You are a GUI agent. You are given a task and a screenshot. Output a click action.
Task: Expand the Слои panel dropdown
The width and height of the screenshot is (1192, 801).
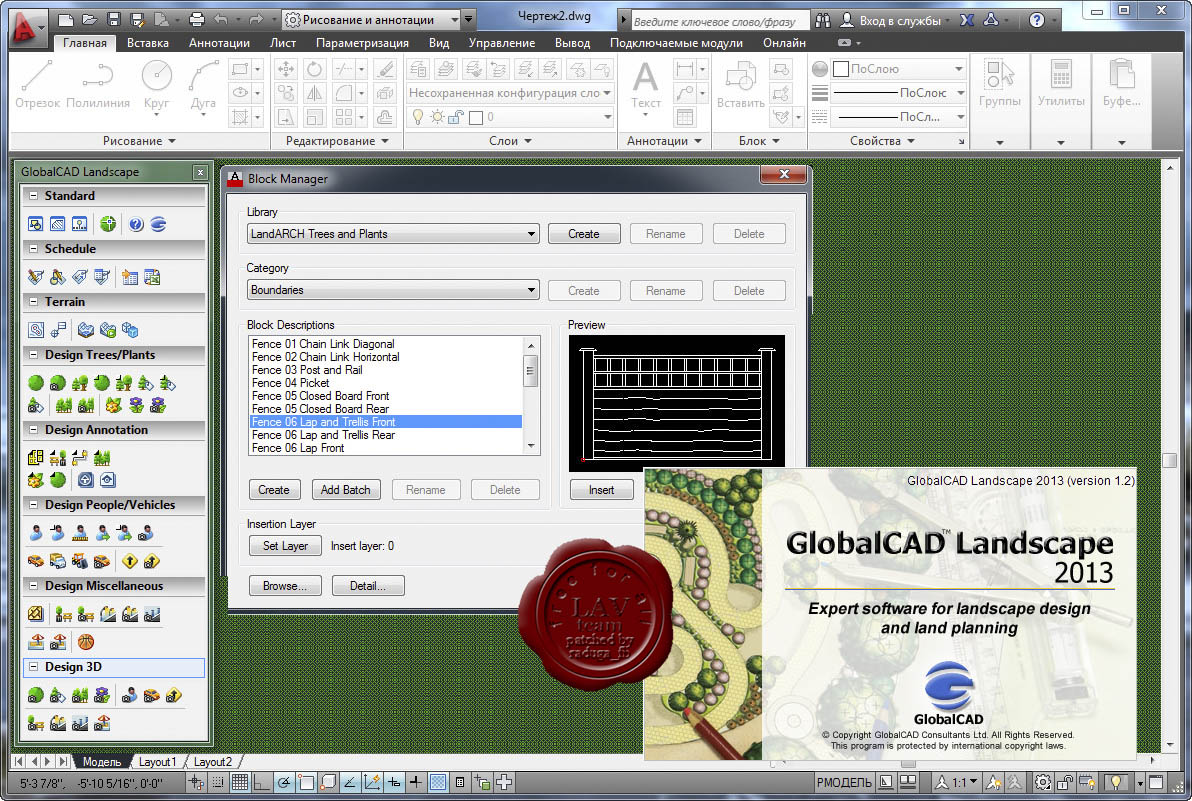(510, 141)
